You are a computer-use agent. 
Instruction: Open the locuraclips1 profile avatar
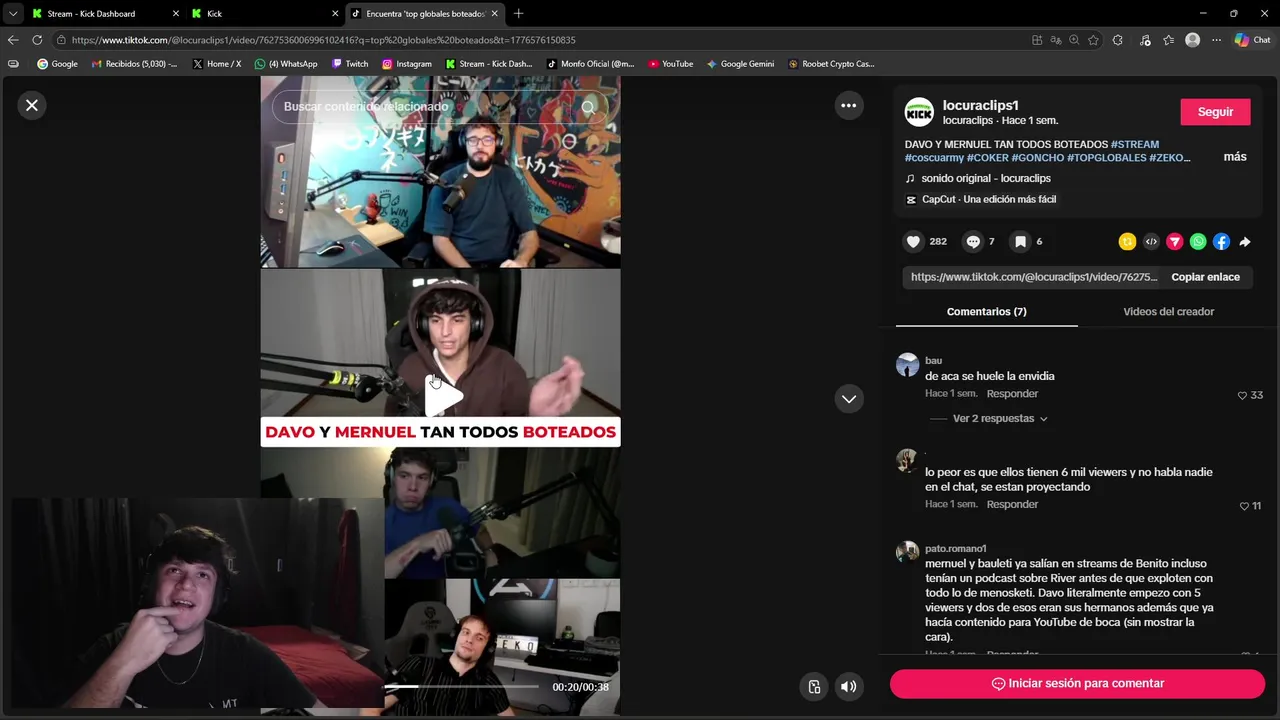point(919,112)
